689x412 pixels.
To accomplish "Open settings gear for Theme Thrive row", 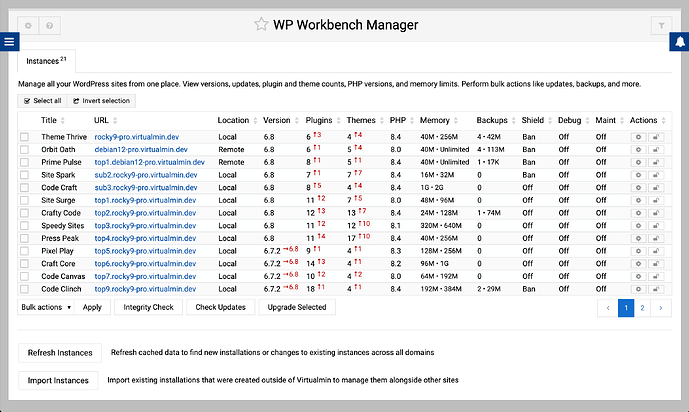I will [x=638, y=137].
